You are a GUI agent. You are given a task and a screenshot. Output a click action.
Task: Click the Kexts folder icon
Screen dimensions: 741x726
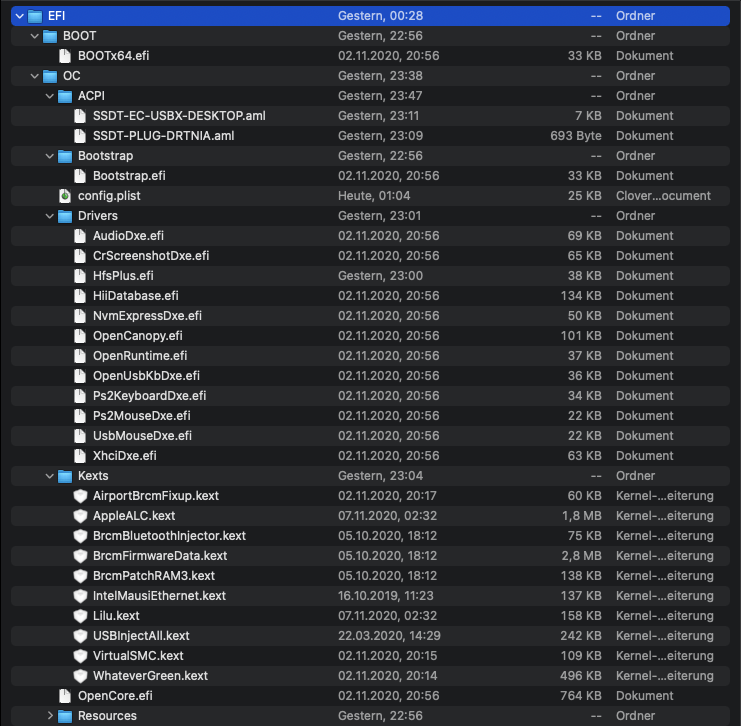65,476
